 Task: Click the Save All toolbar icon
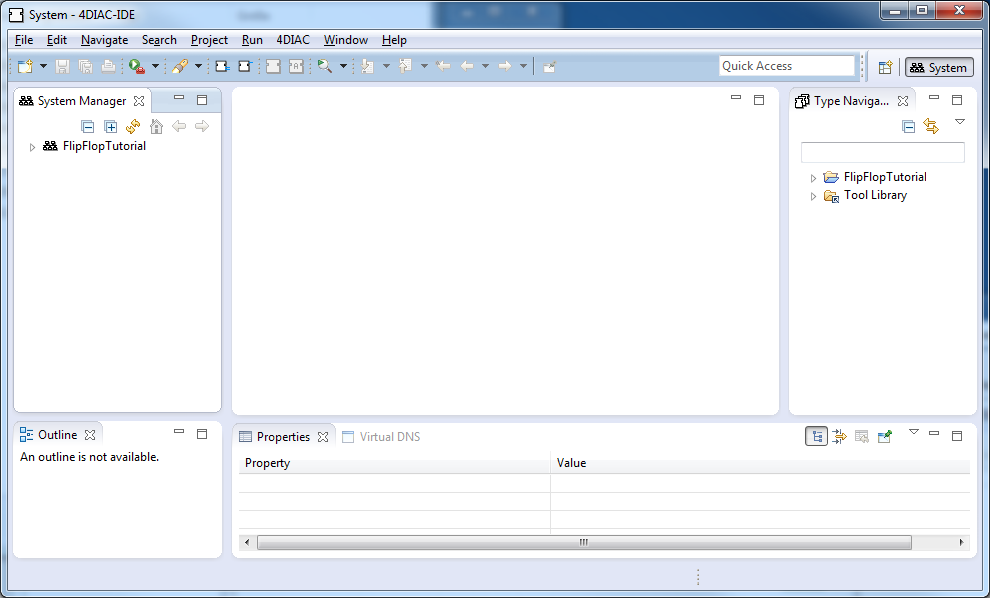click(85, 66)
